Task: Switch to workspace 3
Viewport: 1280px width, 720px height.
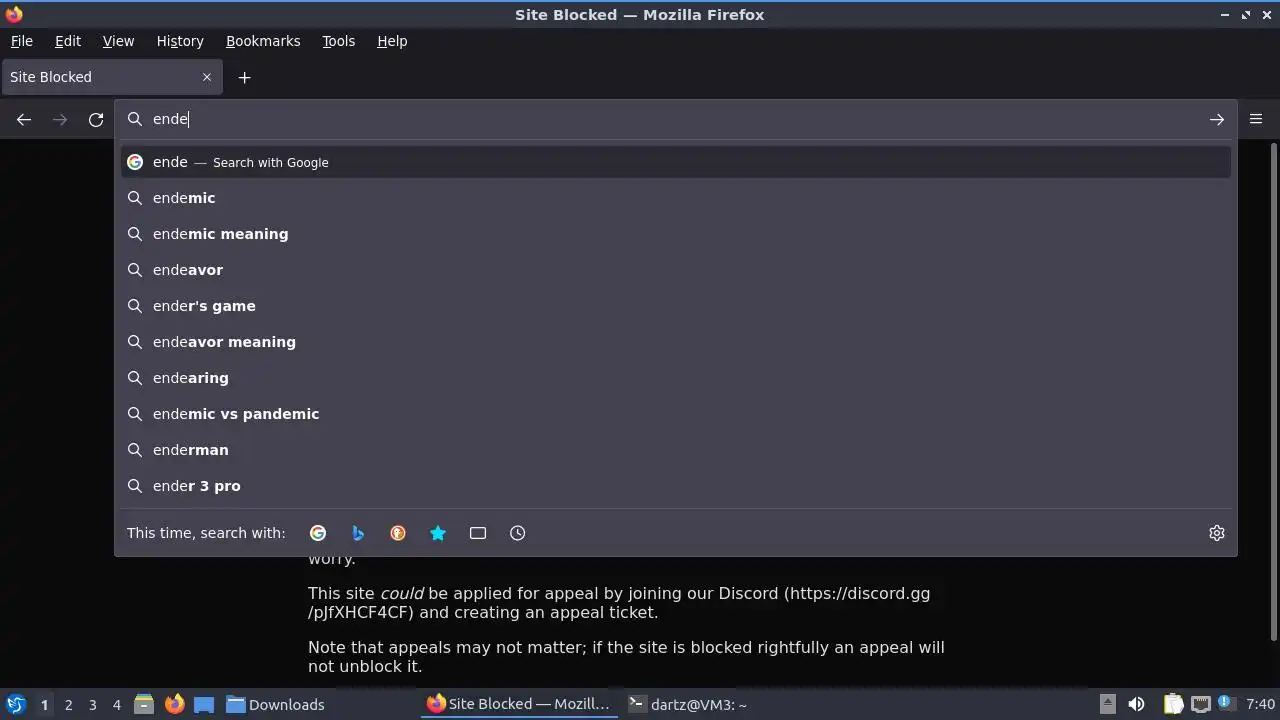Action: click(x=92, y=705)
